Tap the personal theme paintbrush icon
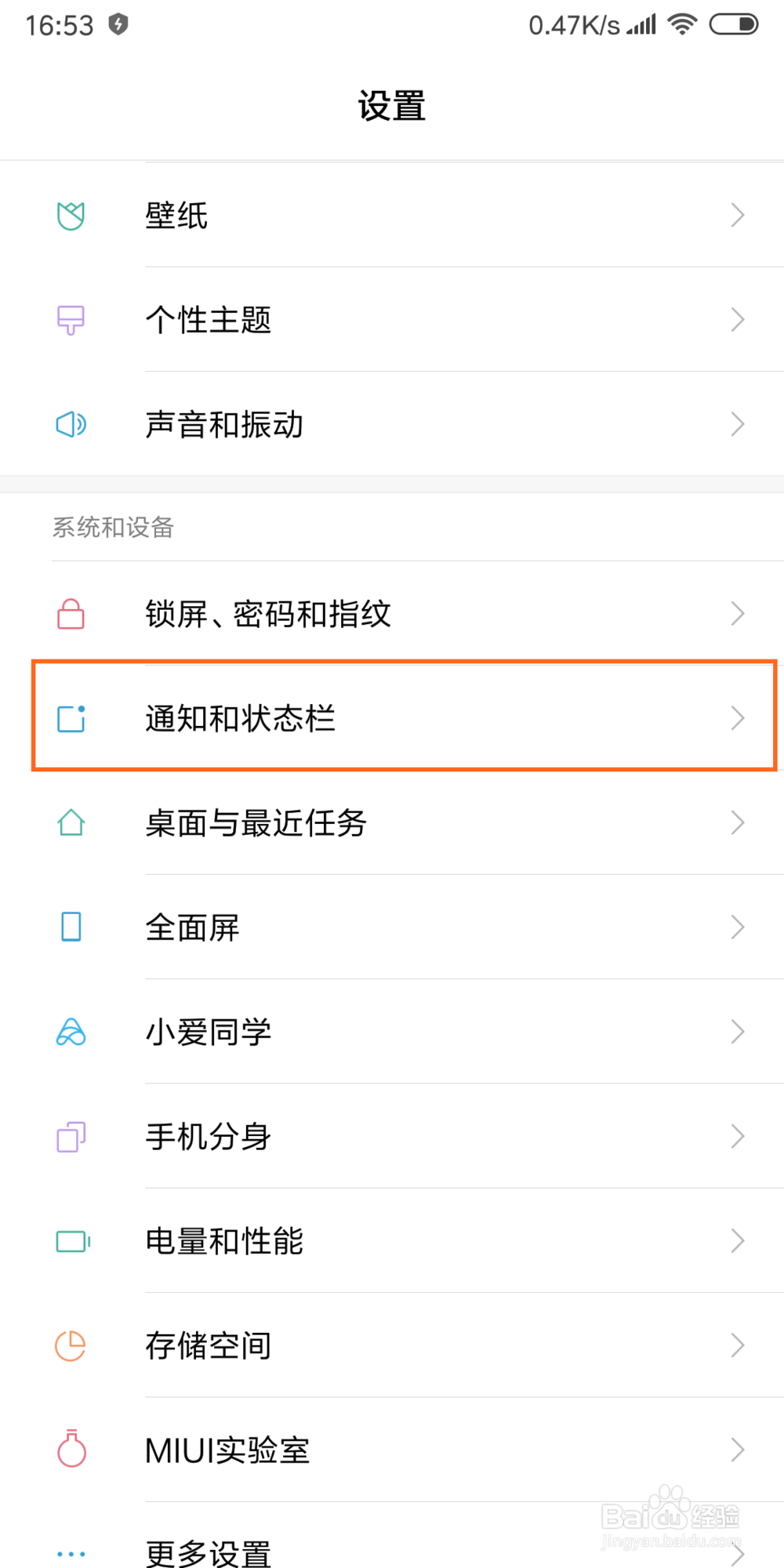The height and width of the screenshot is (1568, 784). click(x=71, y=320)
